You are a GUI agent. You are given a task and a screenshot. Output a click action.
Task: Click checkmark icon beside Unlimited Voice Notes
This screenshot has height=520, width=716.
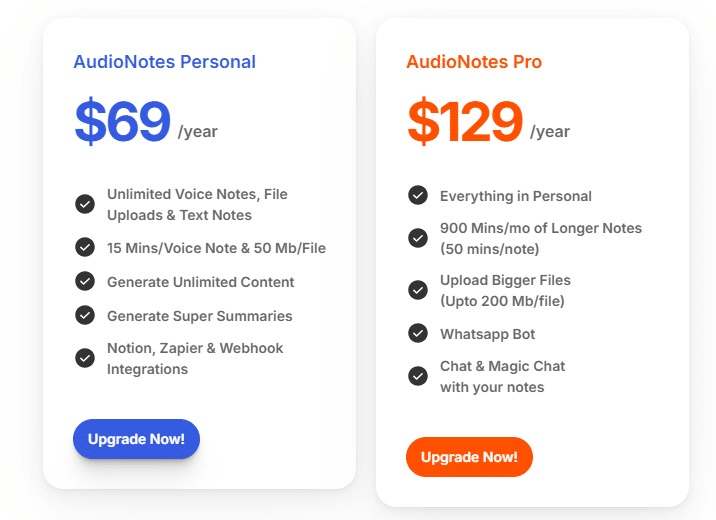click(85, 204)
